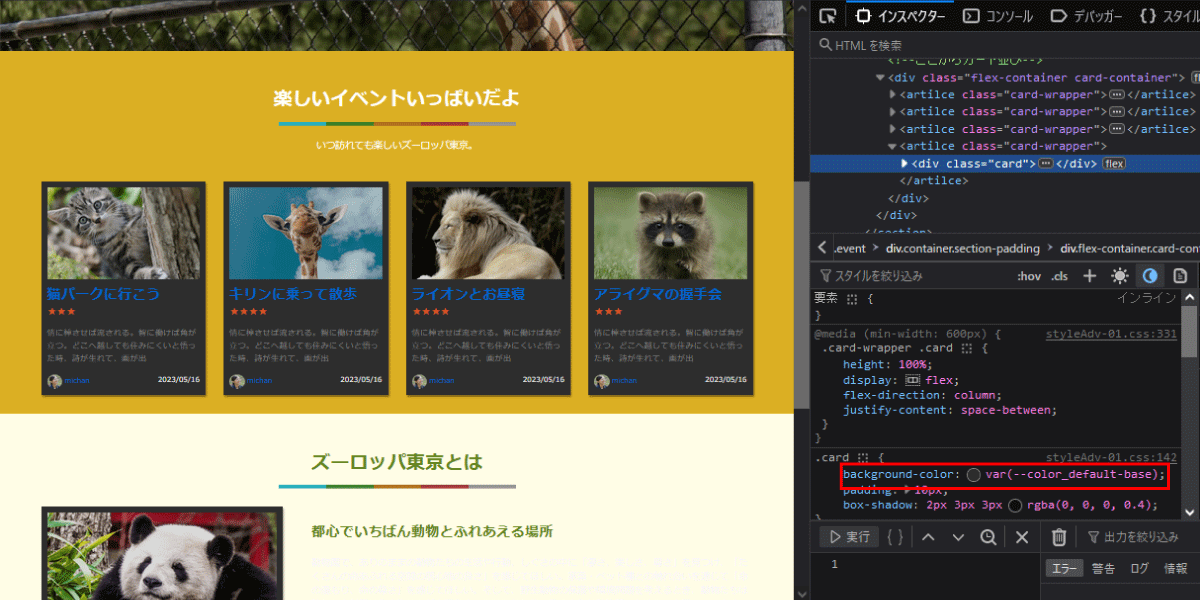Viewport: 1200px width, 600px height.
Task: Click ellipsis badge on first card-wrapper row
Action: (x=1117, y=94)
